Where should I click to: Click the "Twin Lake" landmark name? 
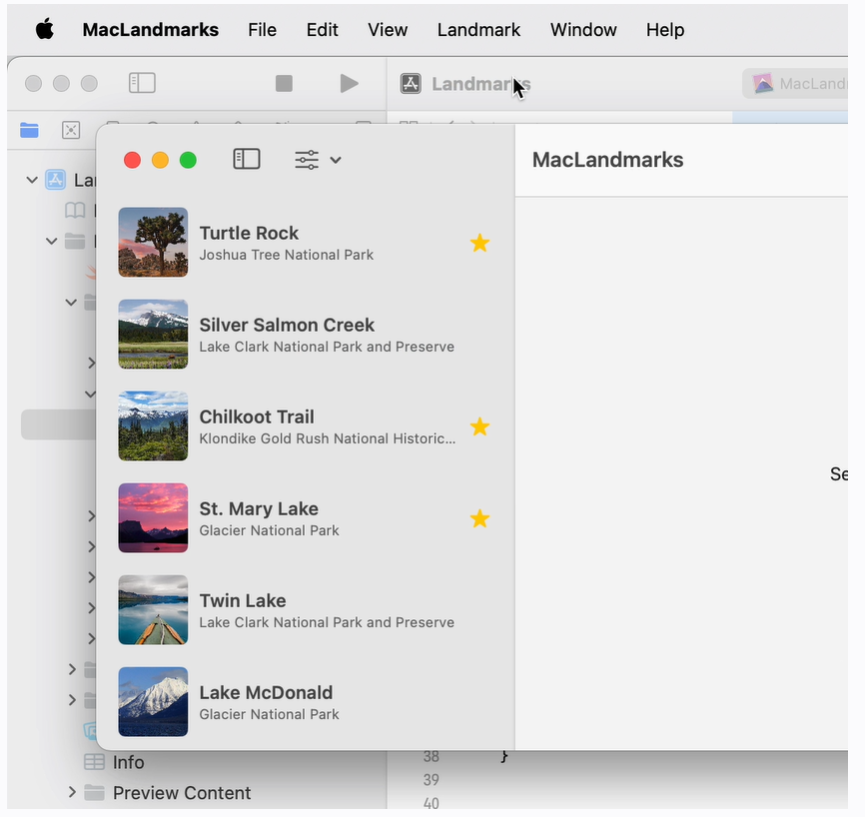pyautogui.click(x=243, y=601)
